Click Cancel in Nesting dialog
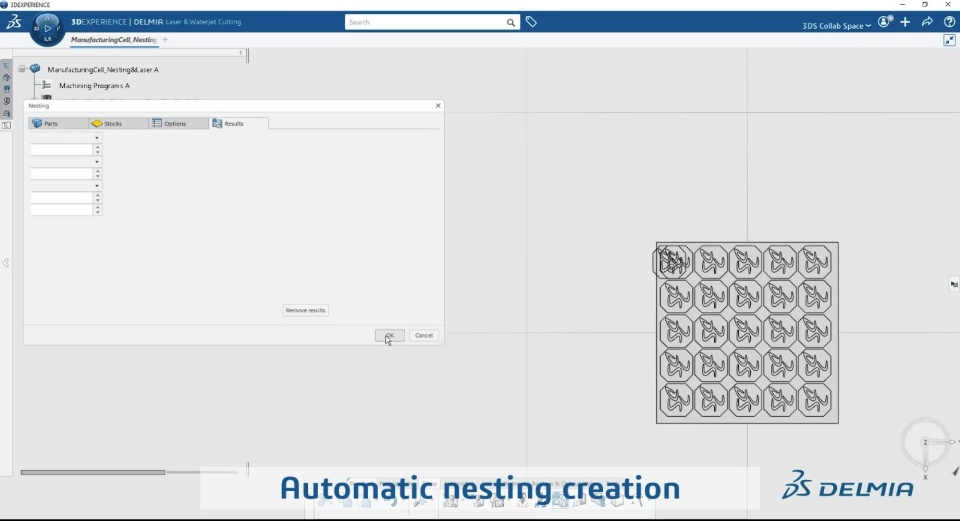The width and height of the screenshot is (960, 521). 424,335
